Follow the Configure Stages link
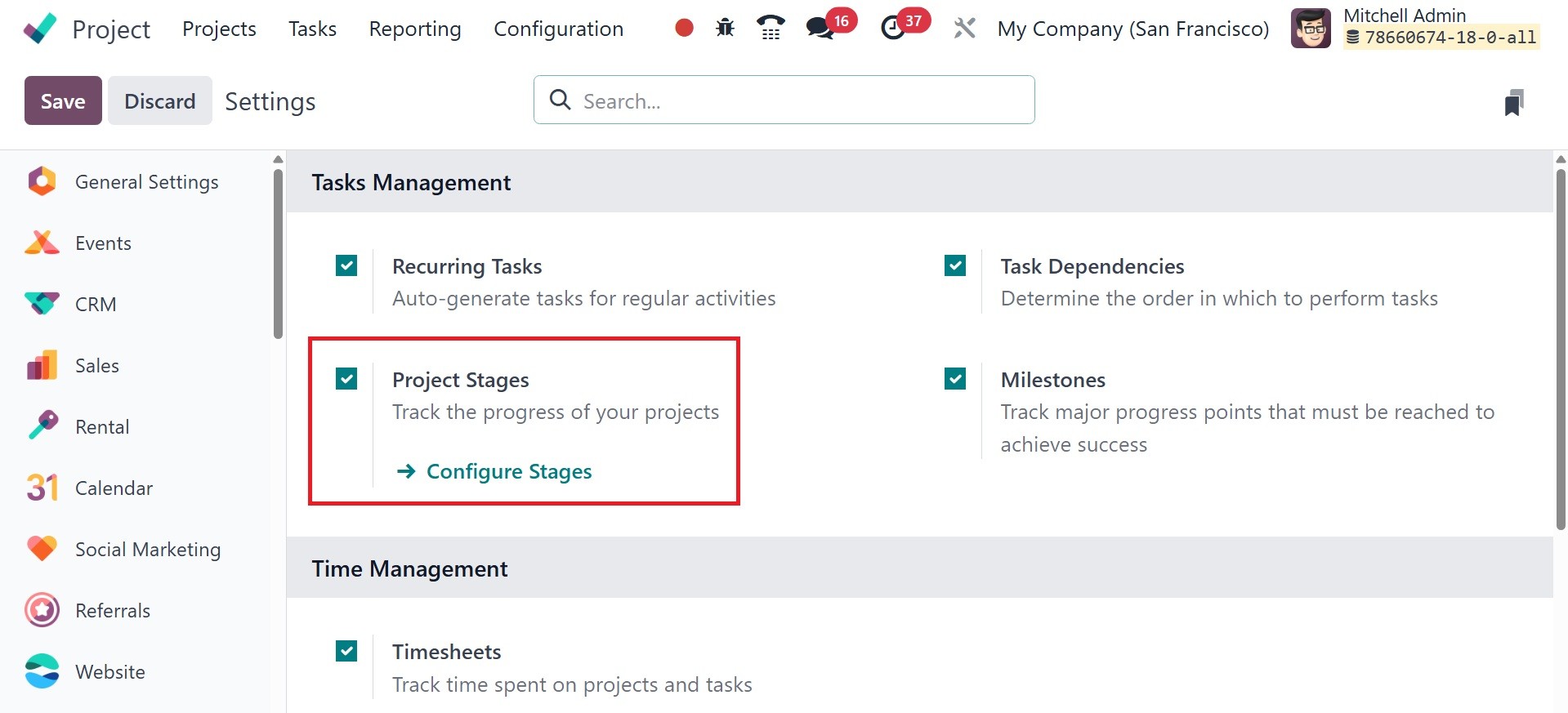Viewport: 1568px width, 713px height. [508, 471]
